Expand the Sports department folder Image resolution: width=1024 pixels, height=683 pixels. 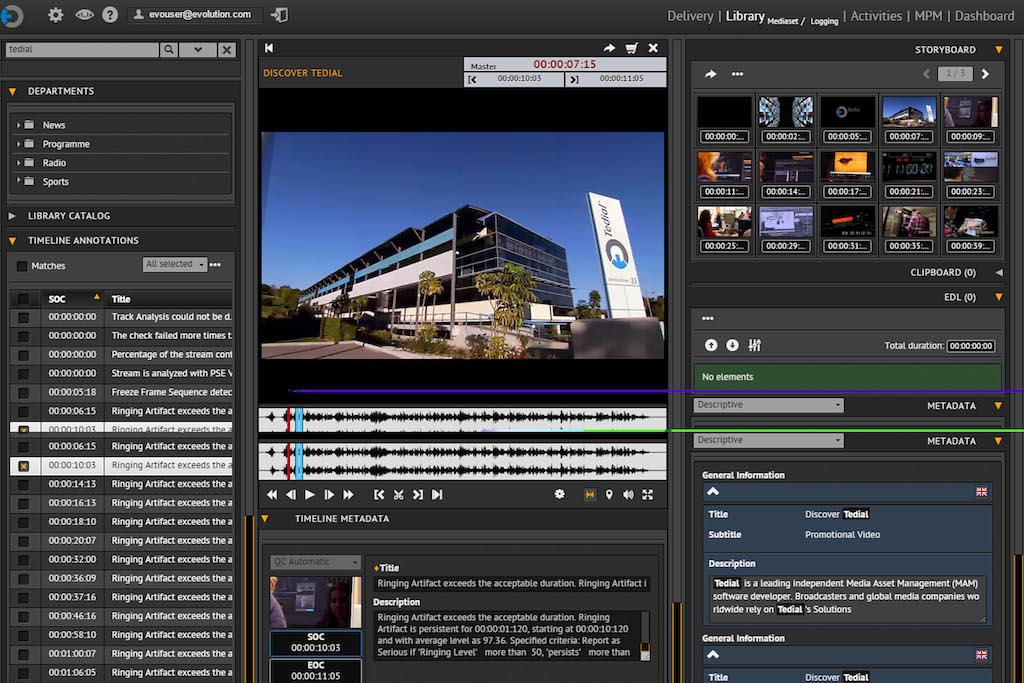pos(18,181)
